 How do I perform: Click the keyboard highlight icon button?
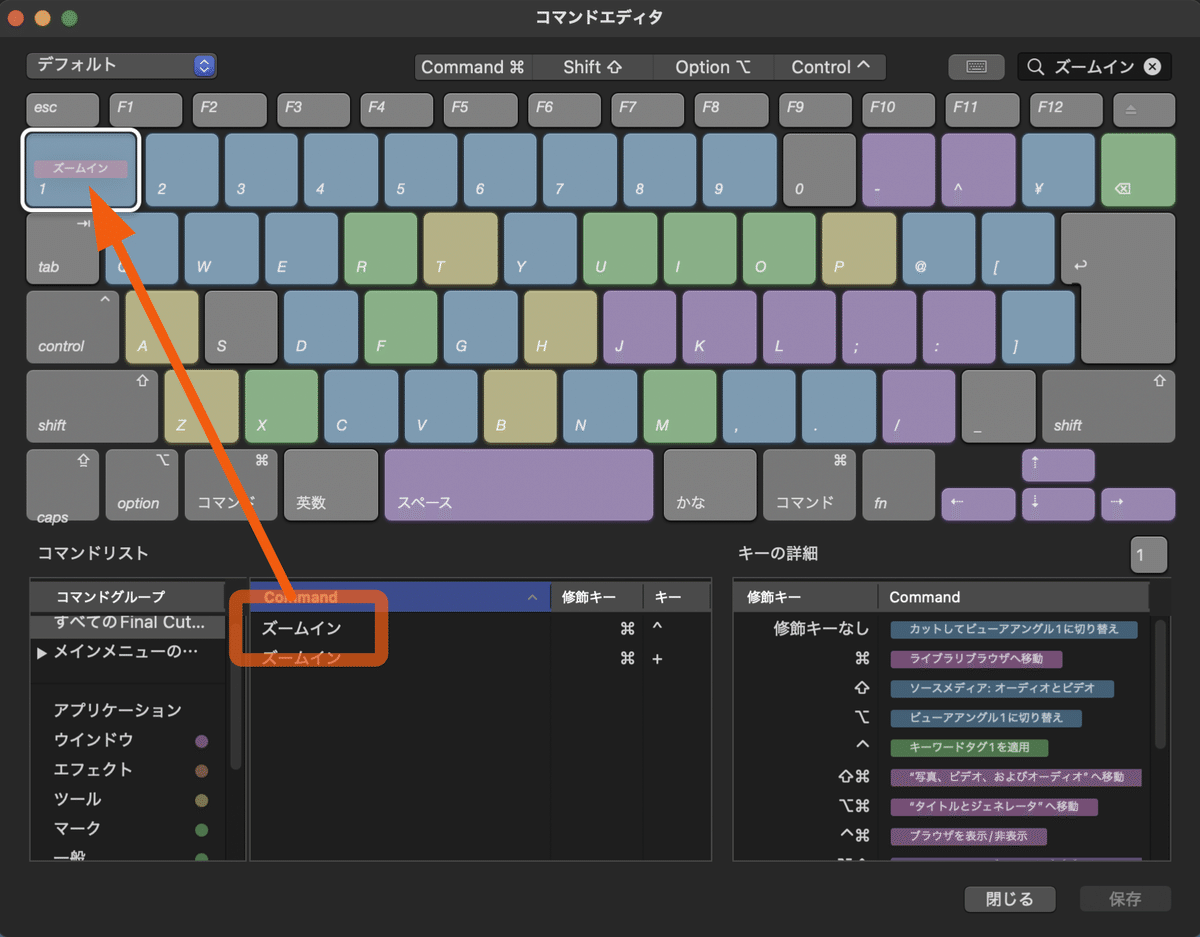coord(977,67)
